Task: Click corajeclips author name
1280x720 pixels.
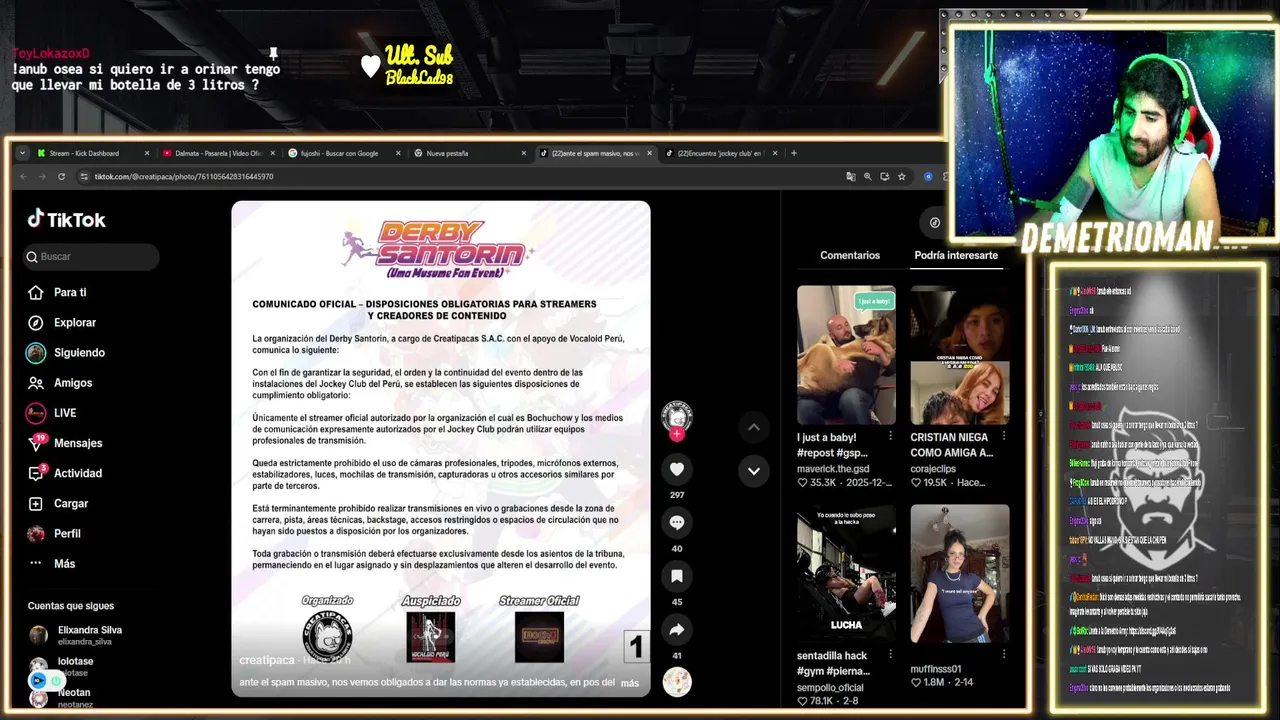Action: 939,469
